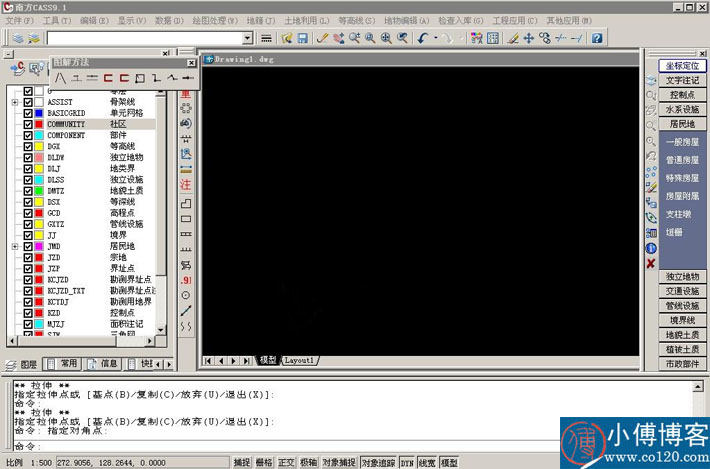
Task: Uncheck the ASSIST layer checkbox
Action: (x=28, y=102)
